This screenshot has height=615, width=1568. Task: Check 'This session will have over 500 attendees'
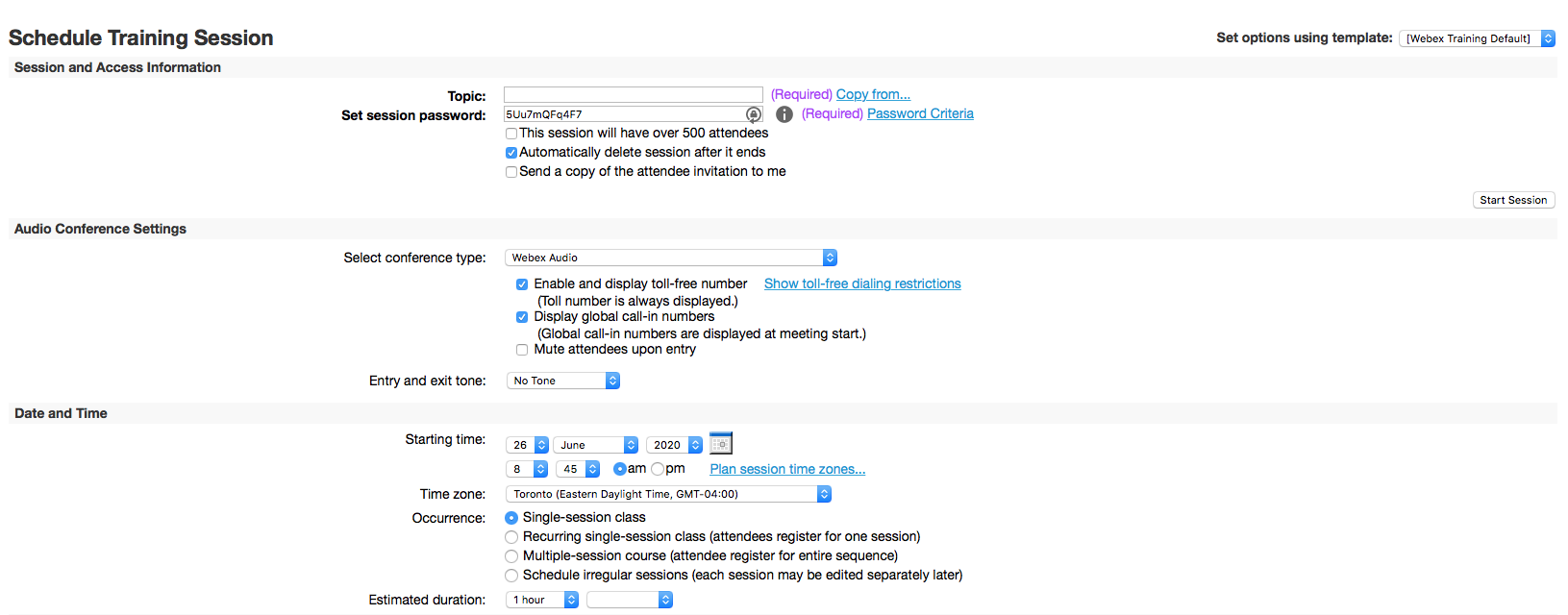tap(511, 134)
